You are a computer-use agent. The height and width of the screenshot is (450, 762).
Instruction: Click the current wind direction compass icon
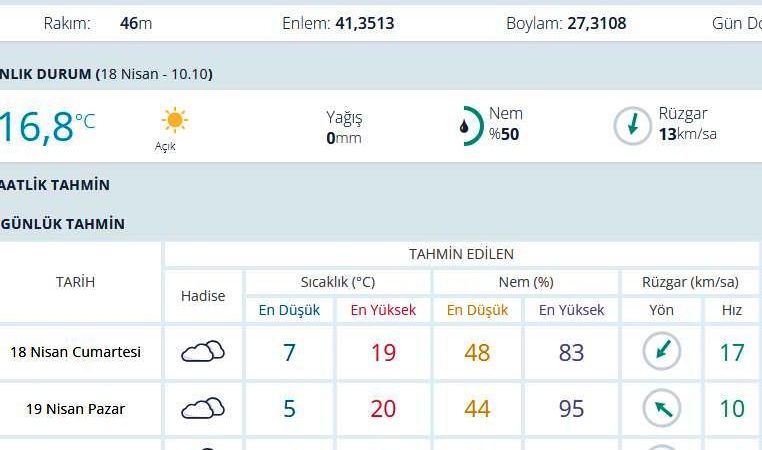[x=632, y=126]
